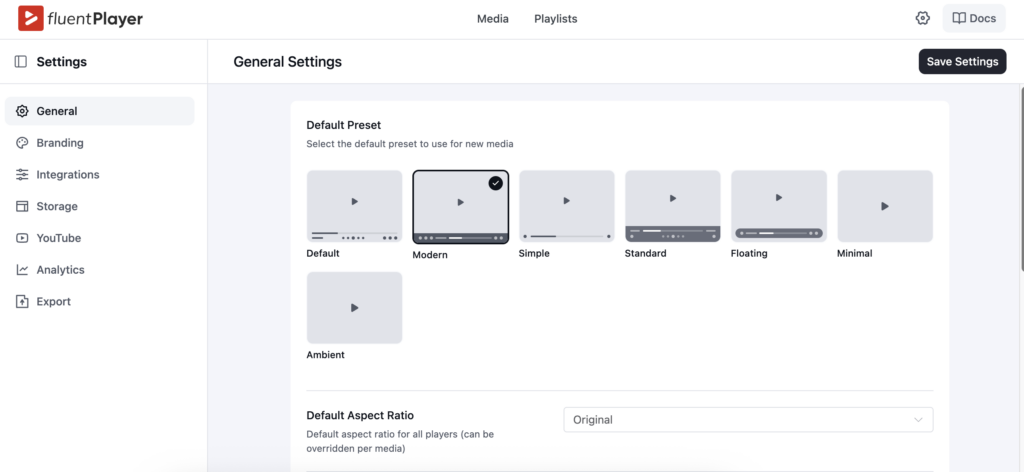The height and width of the screenshot is (472, 1024).
Task: Click the Storage icon in sidebar
Action: (22, 206)
